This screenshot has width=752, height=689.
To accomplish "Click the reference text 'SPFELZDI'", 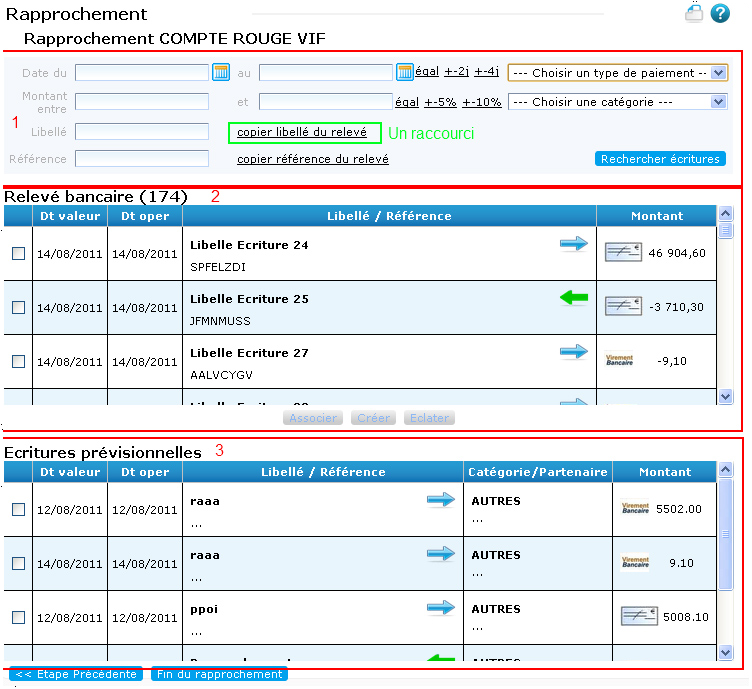I will click(x=218, y=267).
